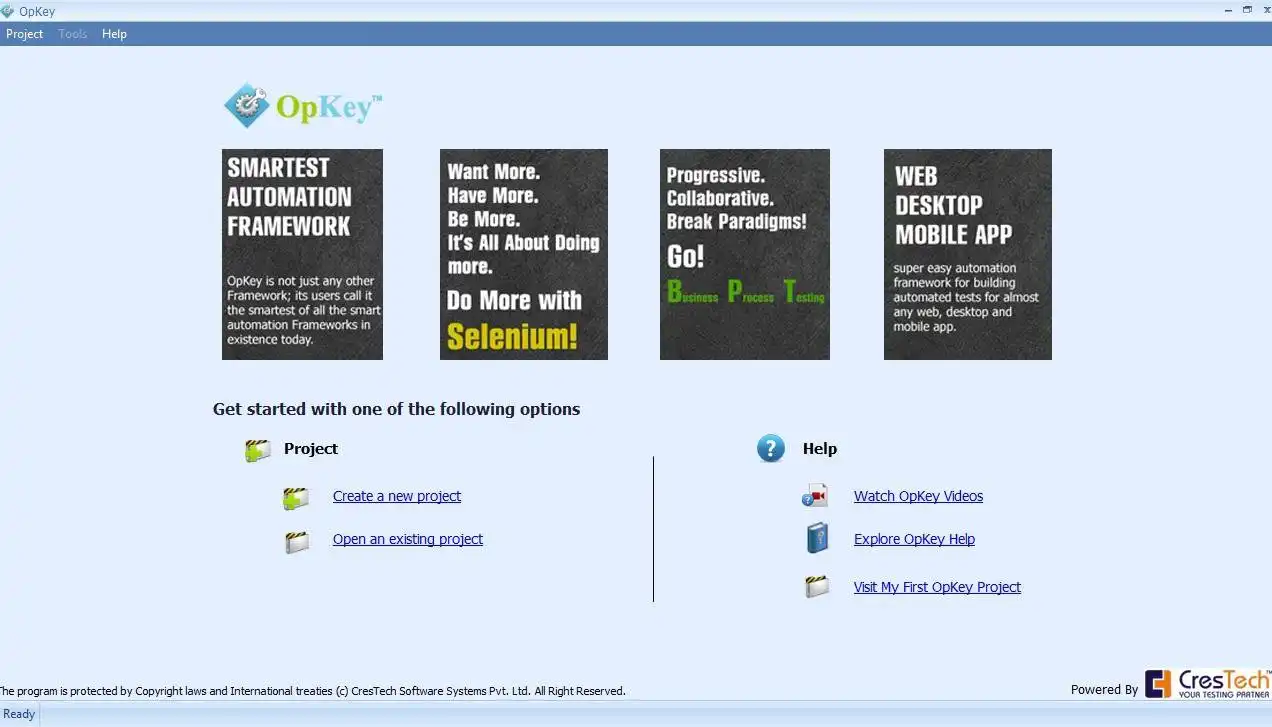Open the Tools menu
The image size is (1272, 727).
(72, 34)
